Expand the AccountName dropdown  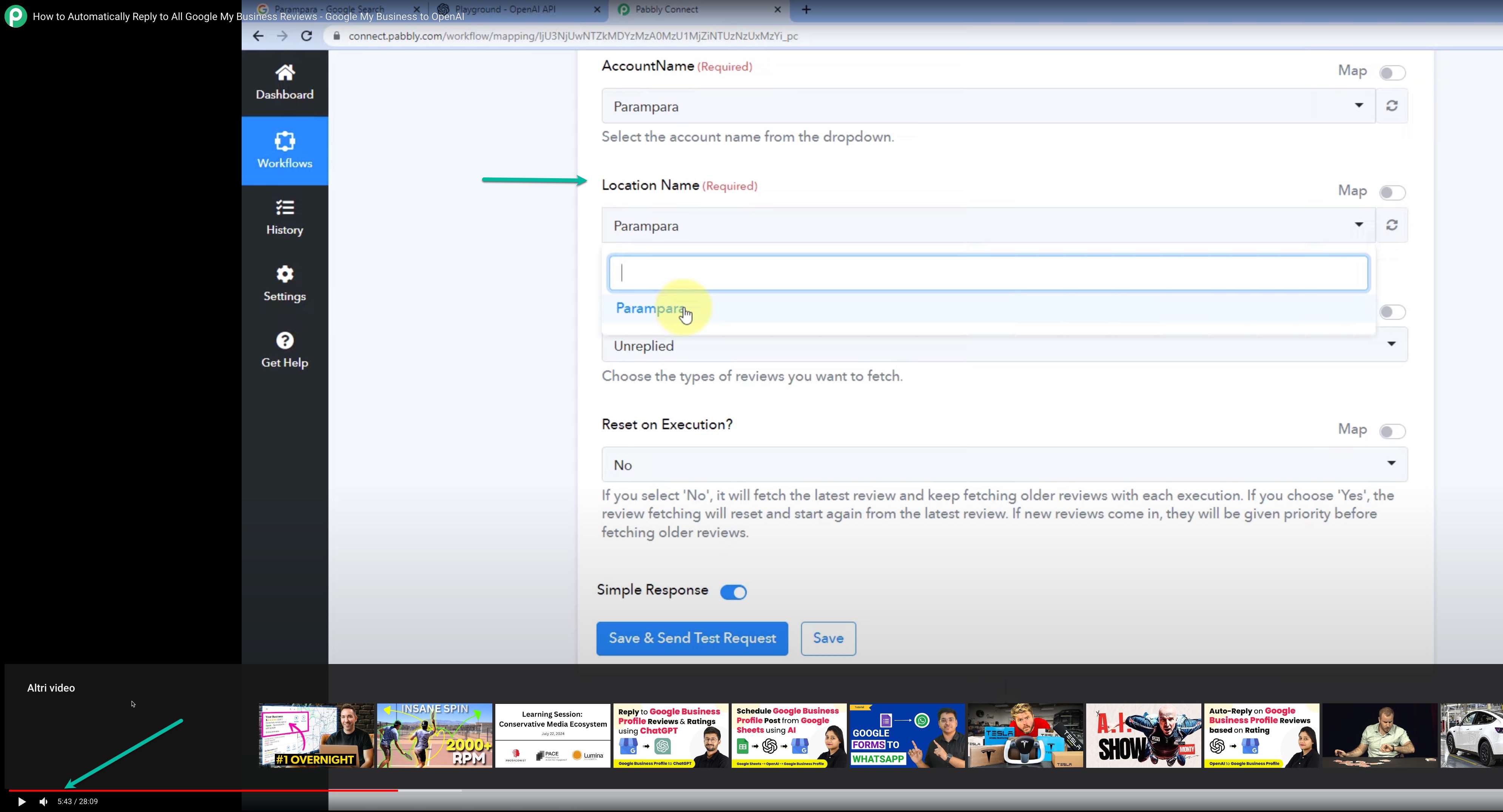tap(988, 106)
